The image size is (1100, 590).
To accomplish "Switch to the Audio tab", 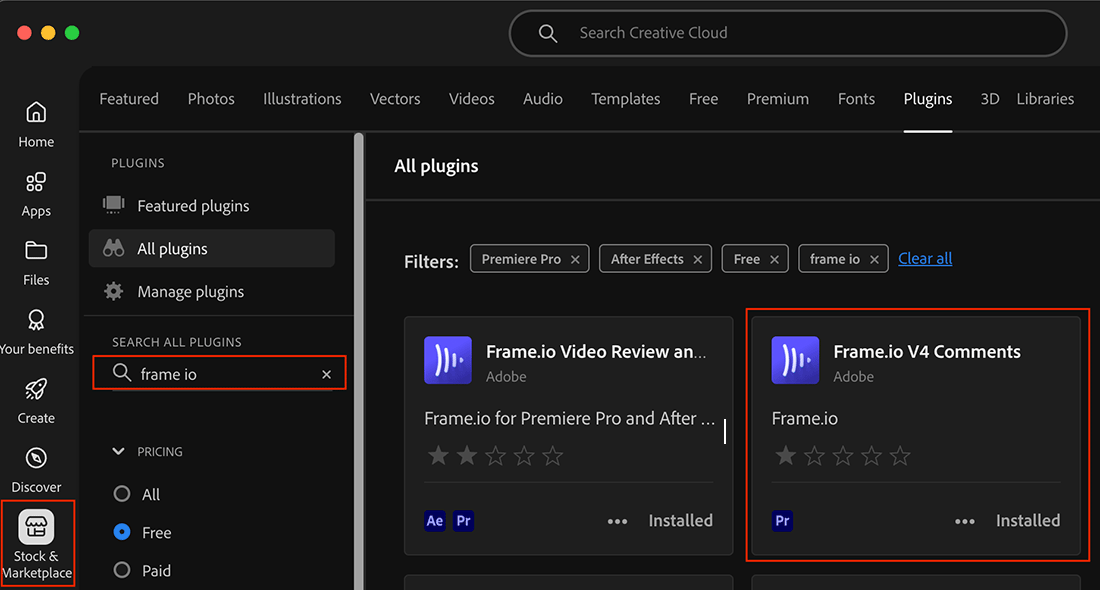I will coord(543,99).
